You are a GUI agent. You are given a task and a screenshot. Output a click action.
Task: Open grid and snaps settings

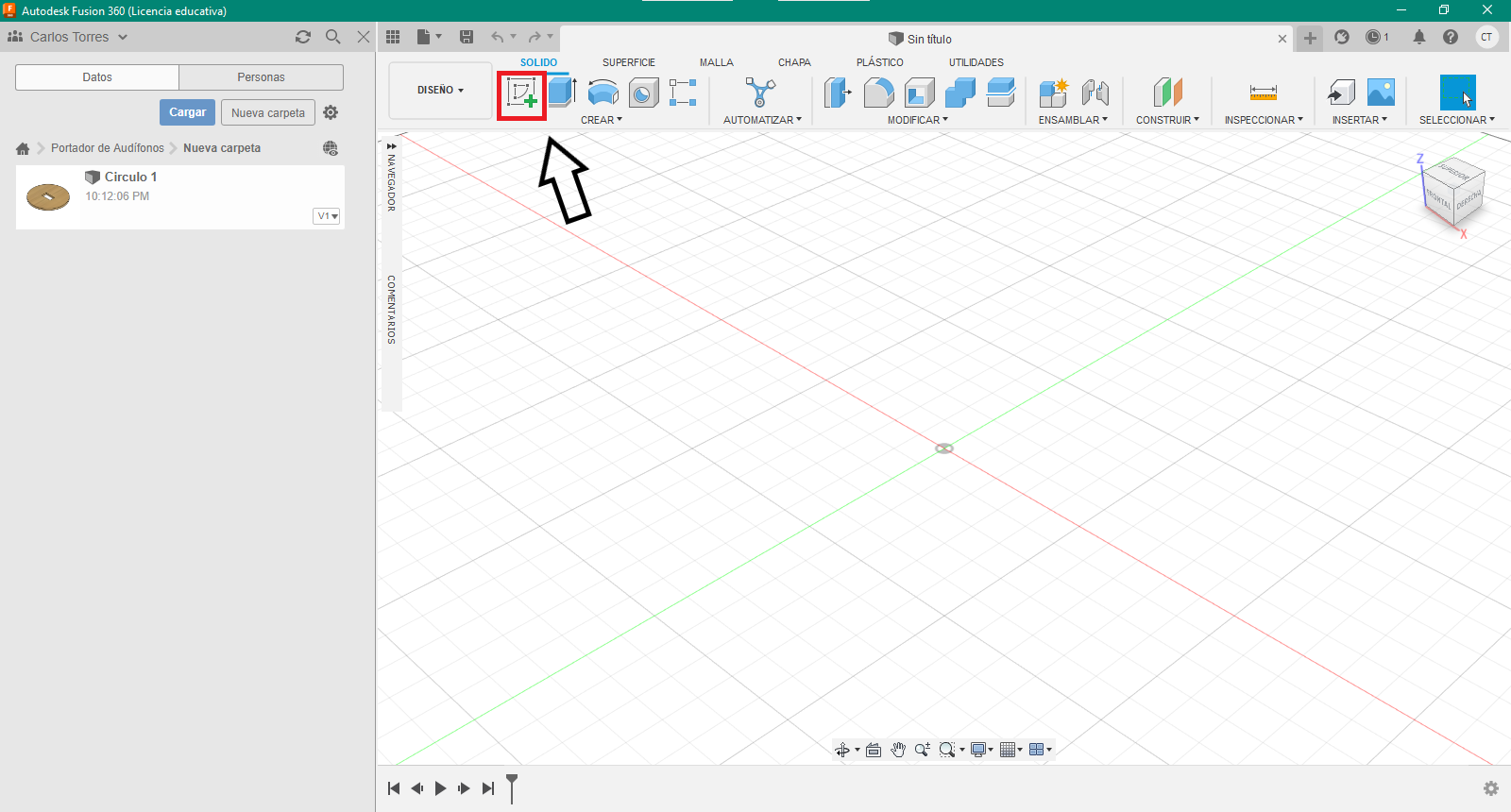click(x=1011, y=750)
